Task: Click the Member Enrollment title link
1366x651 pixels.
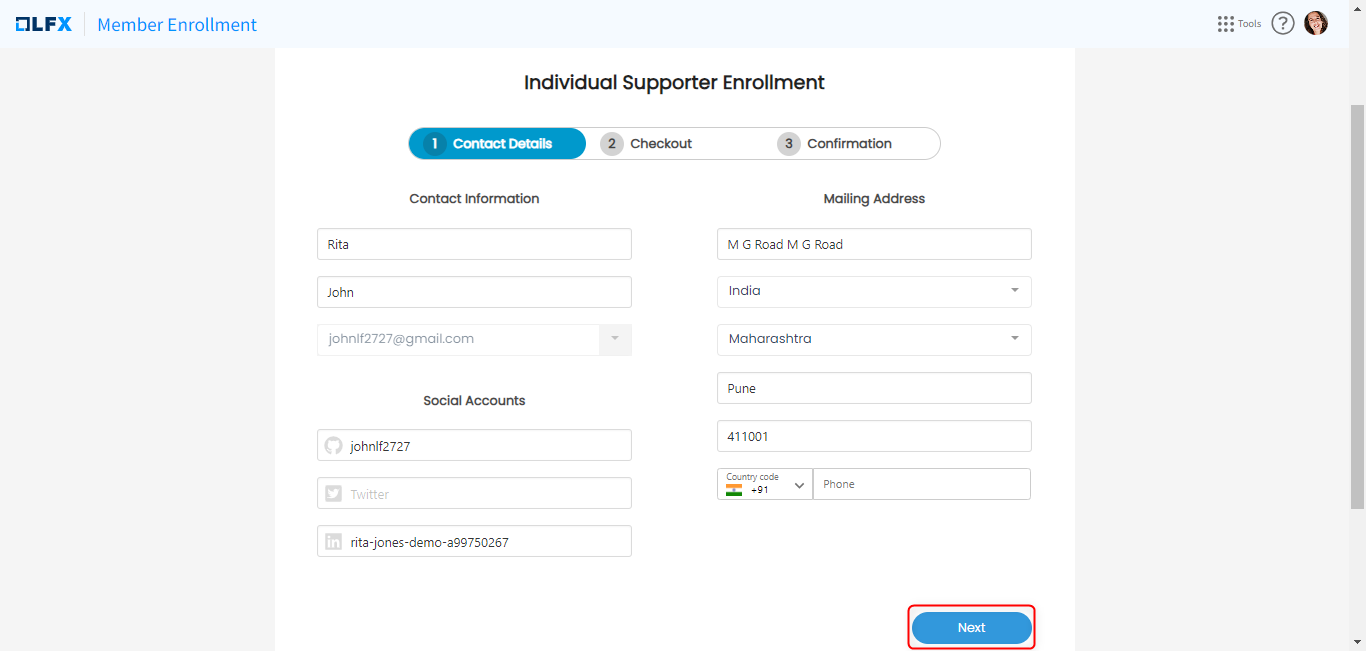Action: click(177, 25)
